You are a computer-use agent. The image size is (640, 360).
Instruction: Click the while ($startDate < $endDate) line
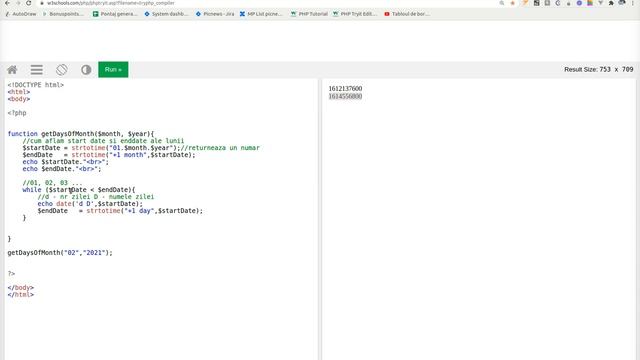pos(79,190)
